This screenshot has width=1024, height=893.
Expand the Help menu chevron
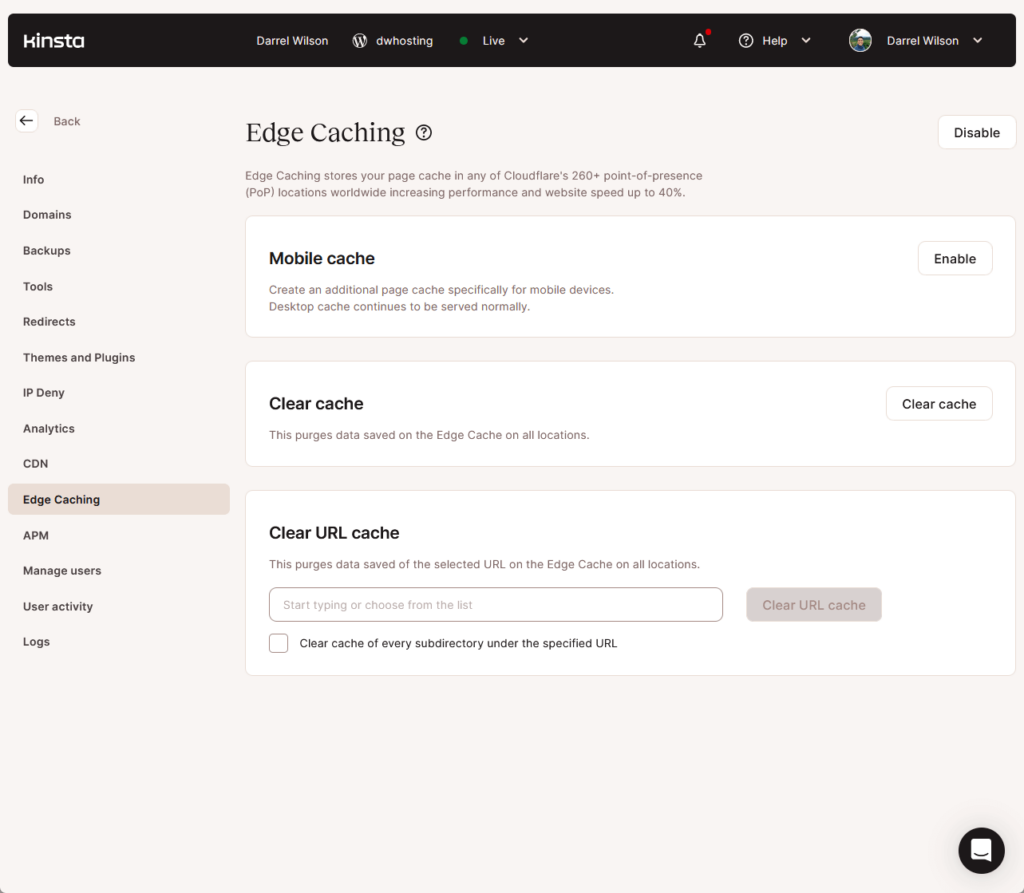(806, 41)
